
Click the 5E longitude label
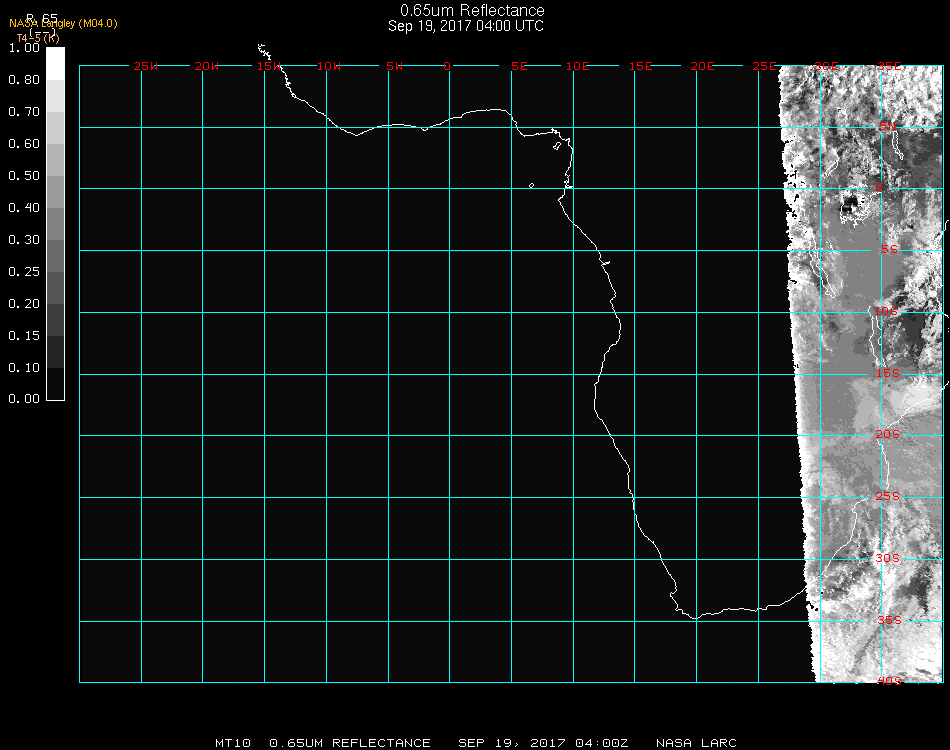[519, 66]
